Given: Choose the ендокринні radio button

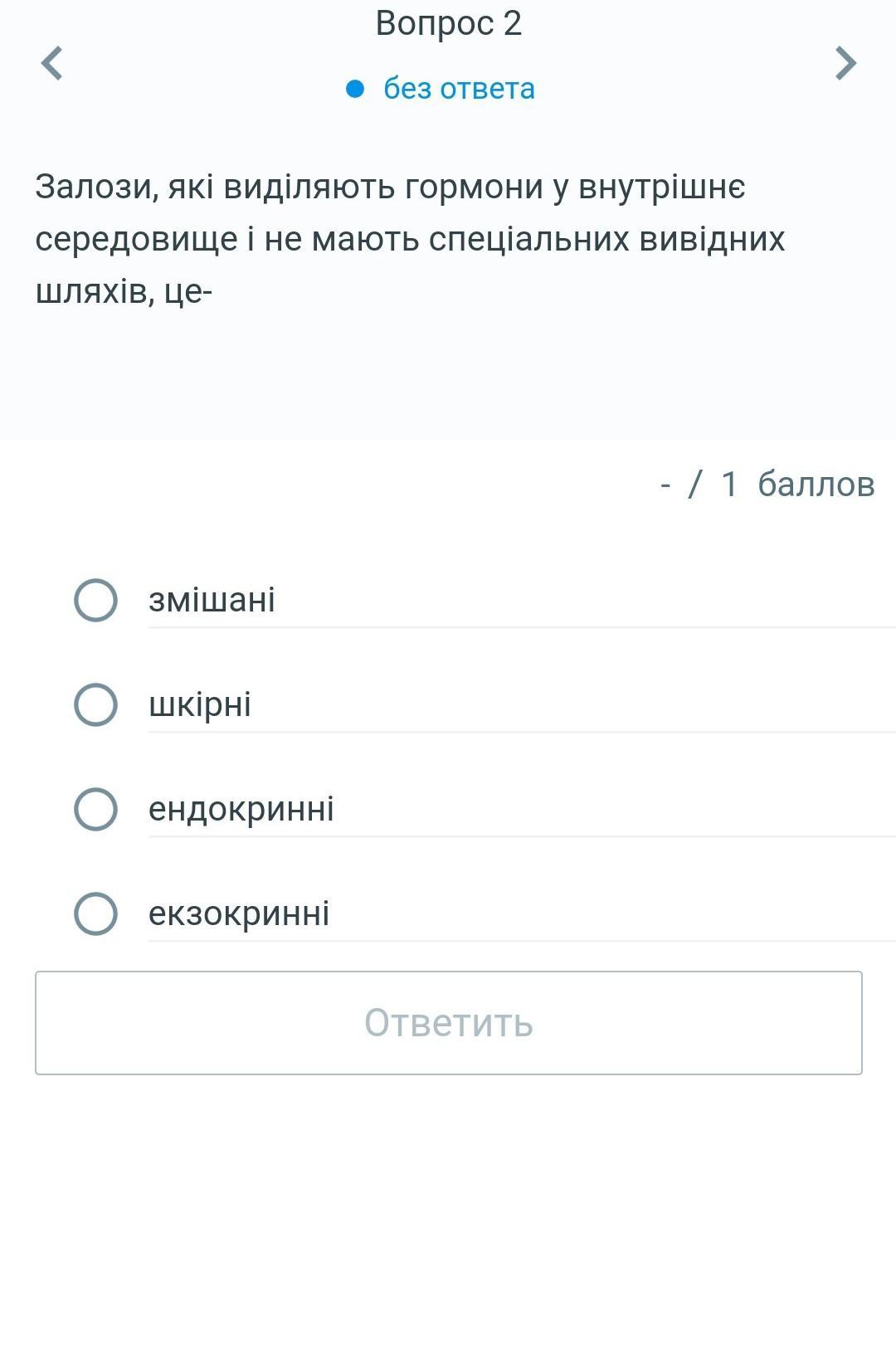Looking at the screenshot, I should click(95, 809).
